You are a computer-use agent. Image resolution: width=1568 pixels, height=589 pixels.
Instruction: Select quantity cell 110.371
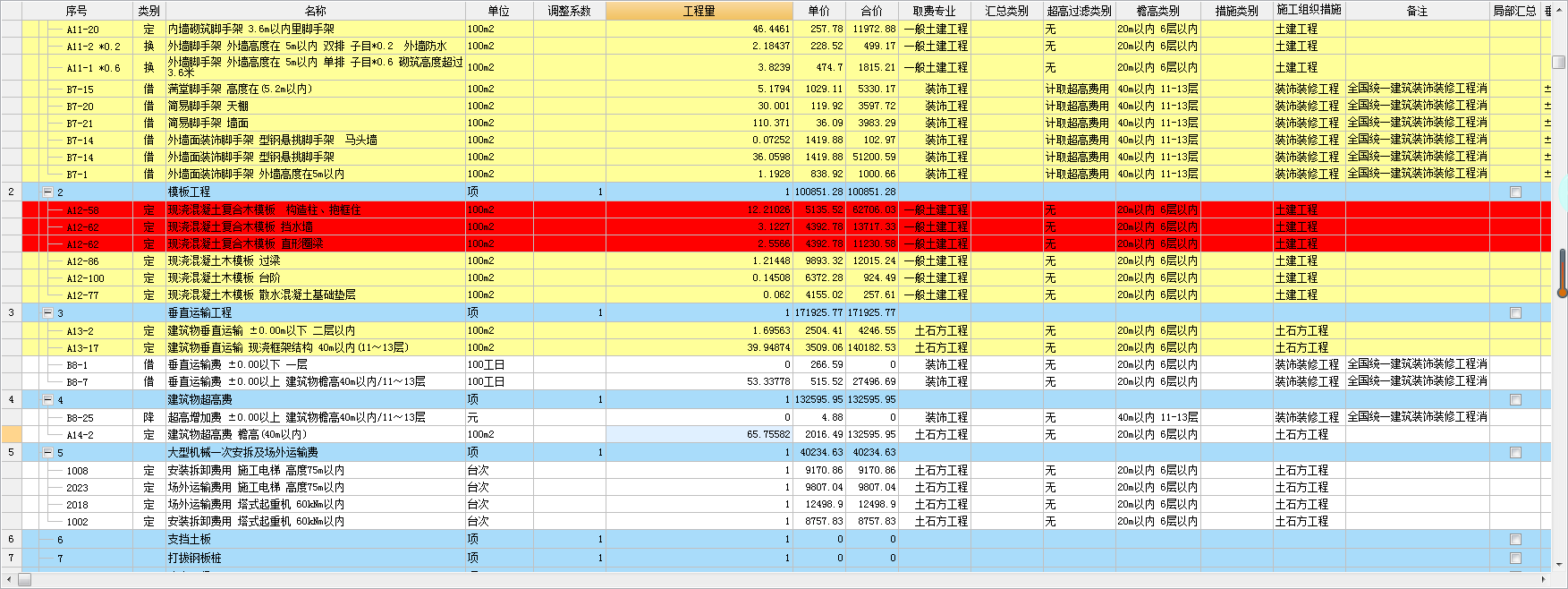click(x=699, y=123)
